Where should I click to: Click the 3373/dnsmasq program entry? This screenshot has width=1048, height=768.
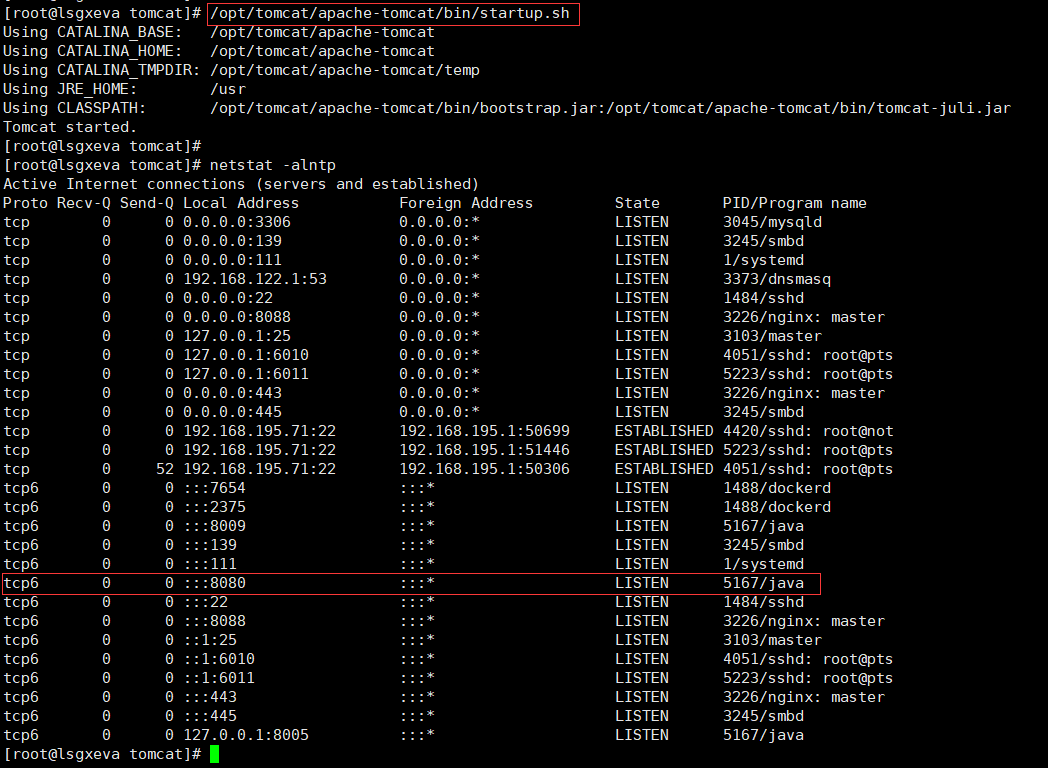tap(777, 279)
